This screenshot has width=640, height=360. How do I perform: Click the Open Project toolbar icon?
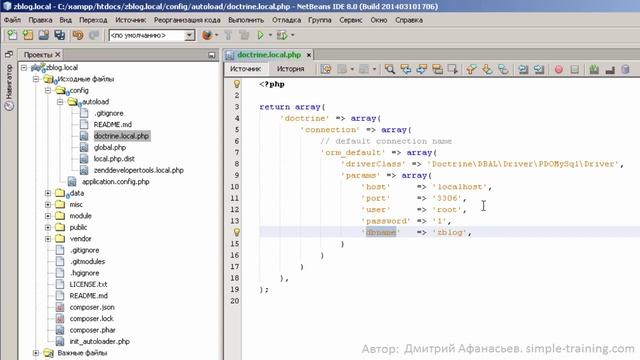coord(44,36)
